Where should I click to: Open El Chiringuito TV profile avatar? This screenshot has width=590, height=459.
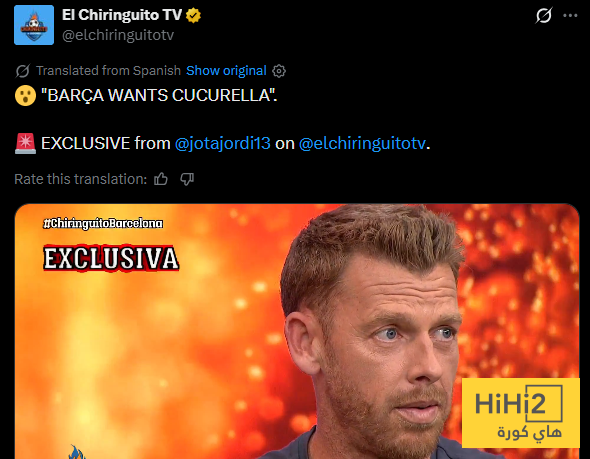pyautogui.click(x=34, y=25)
